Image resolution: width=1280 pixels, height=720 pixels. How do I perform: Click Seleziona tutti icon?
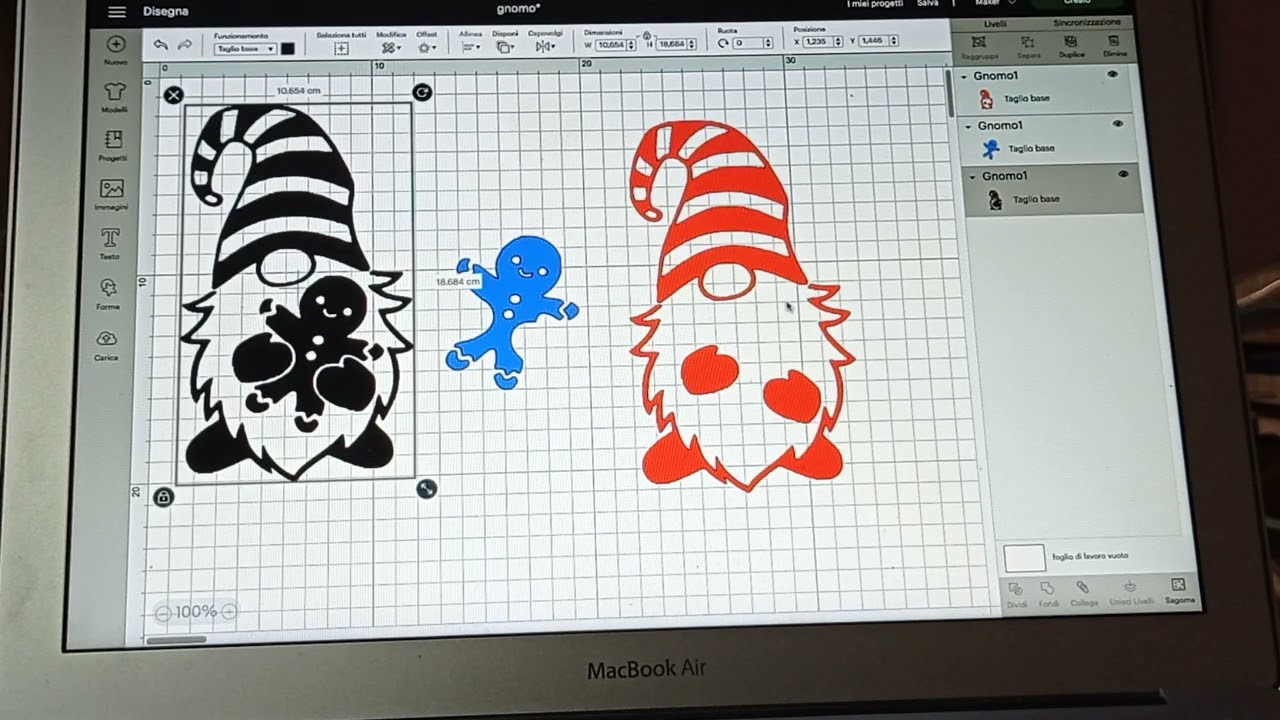(x=341, y=48)
